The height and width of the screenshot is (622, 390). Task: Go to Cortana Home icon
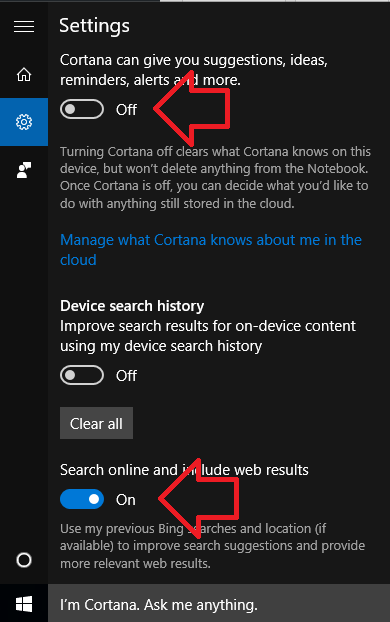tap(24, 74)
